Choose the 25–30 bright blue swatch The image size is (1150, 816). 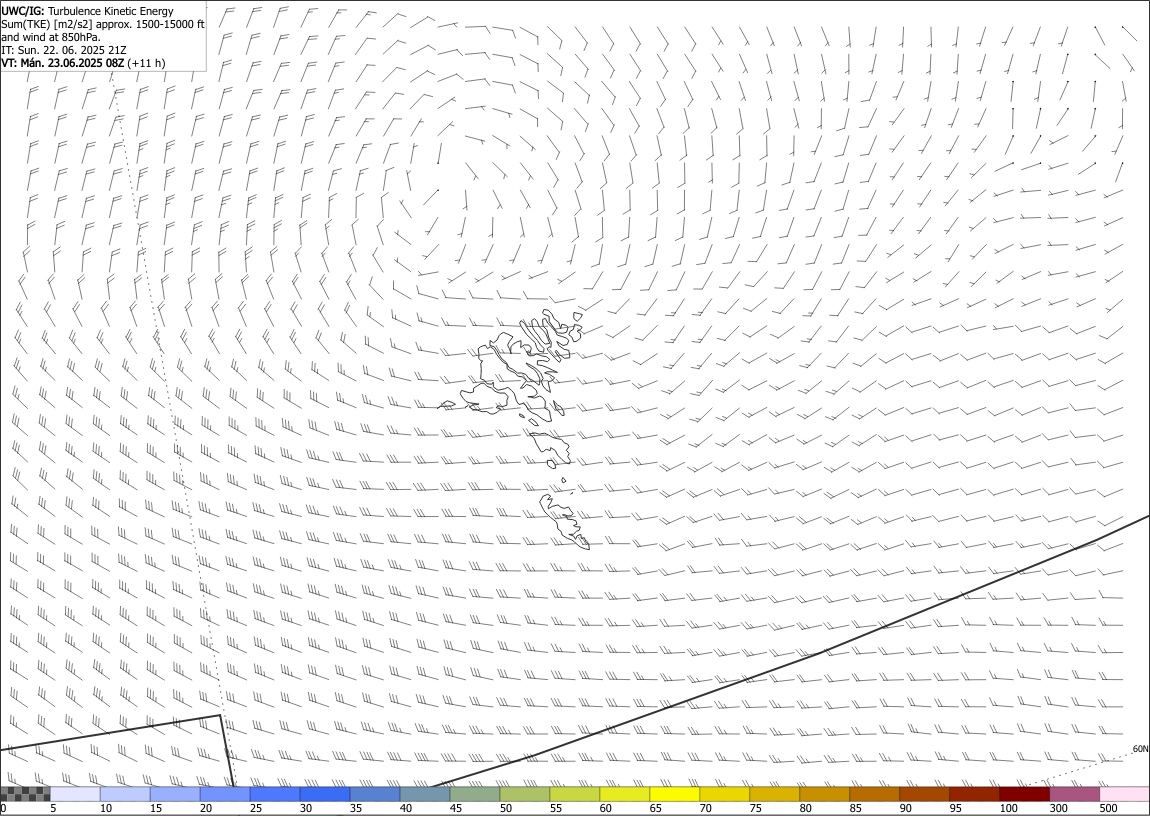275,794
